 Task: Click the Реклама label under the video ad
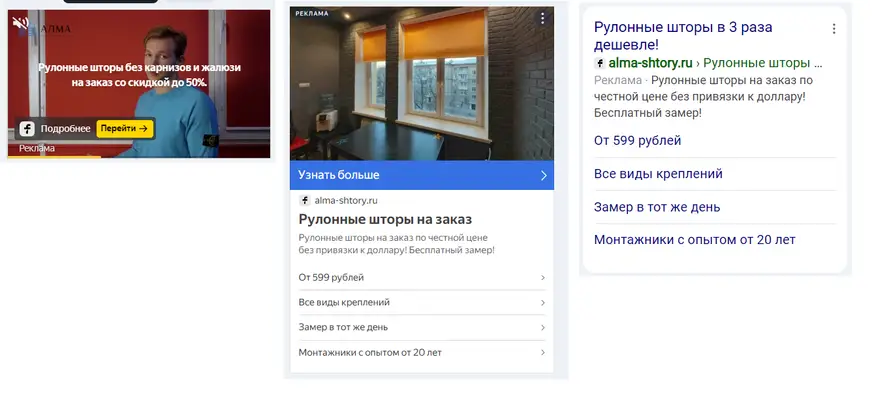tap(37, 148)
